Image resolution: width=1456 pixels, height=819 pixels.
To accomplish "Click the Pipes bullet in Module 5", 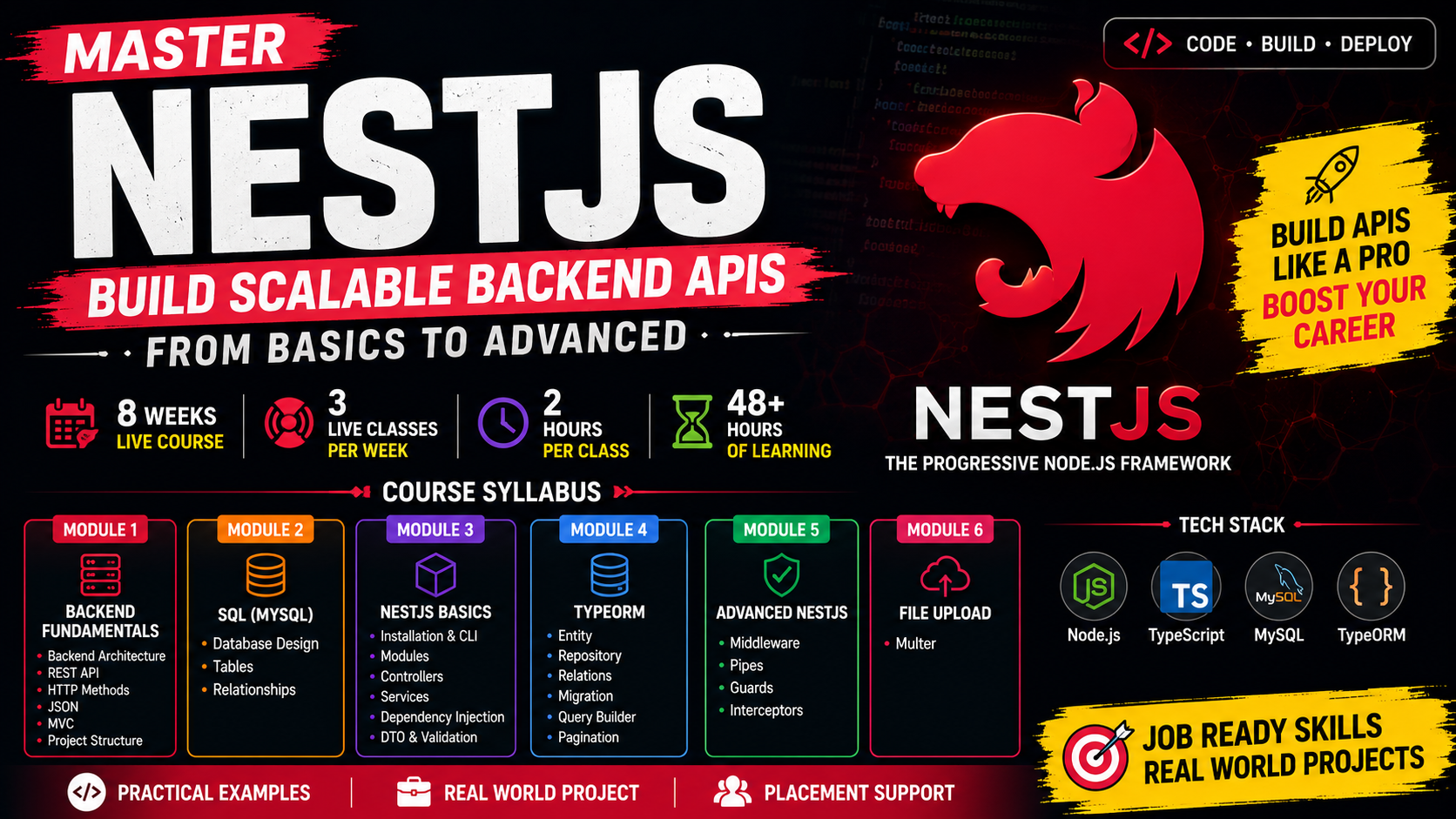I will pos(746,666).
